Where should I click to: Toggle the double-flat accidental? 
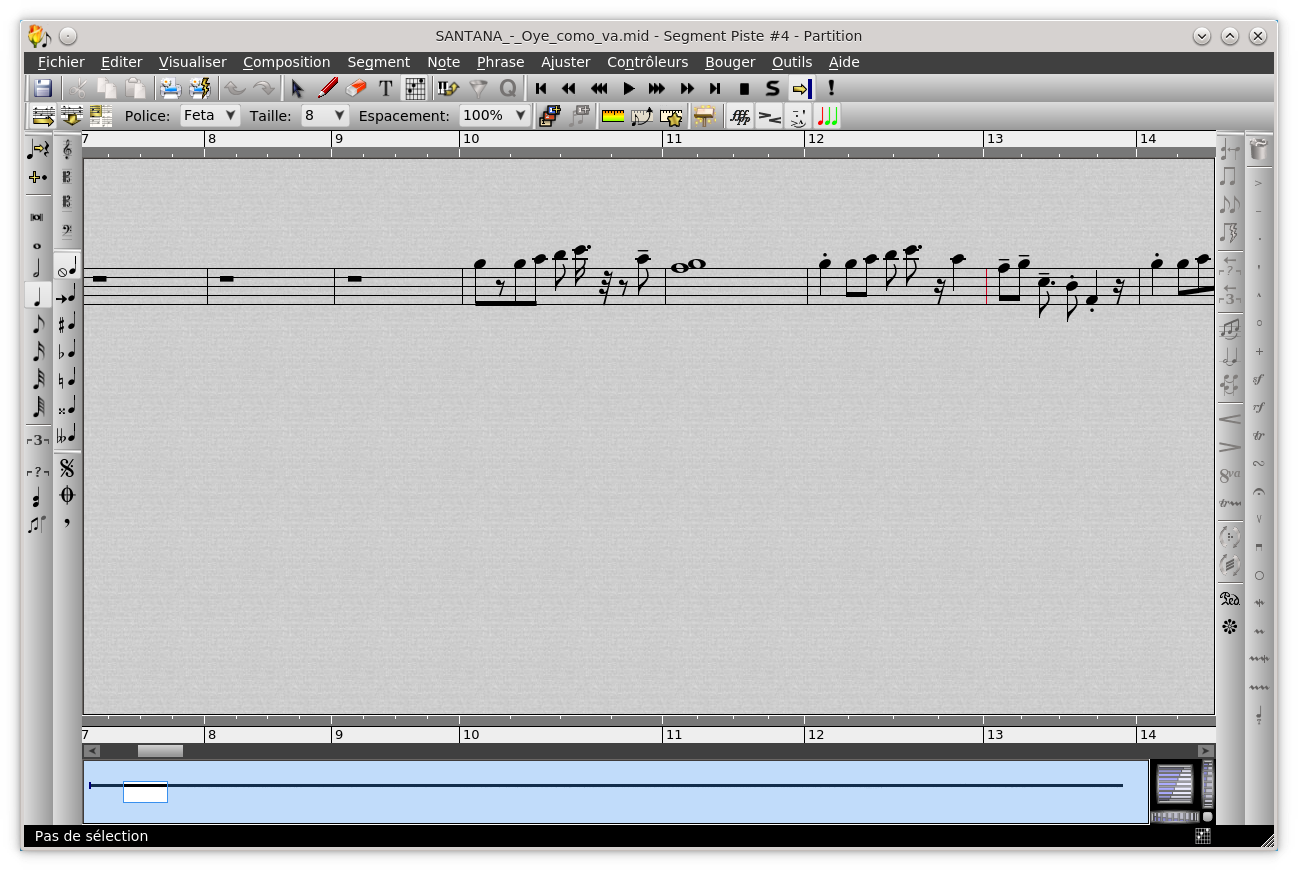pyautogui.click(x=67, y=436)
